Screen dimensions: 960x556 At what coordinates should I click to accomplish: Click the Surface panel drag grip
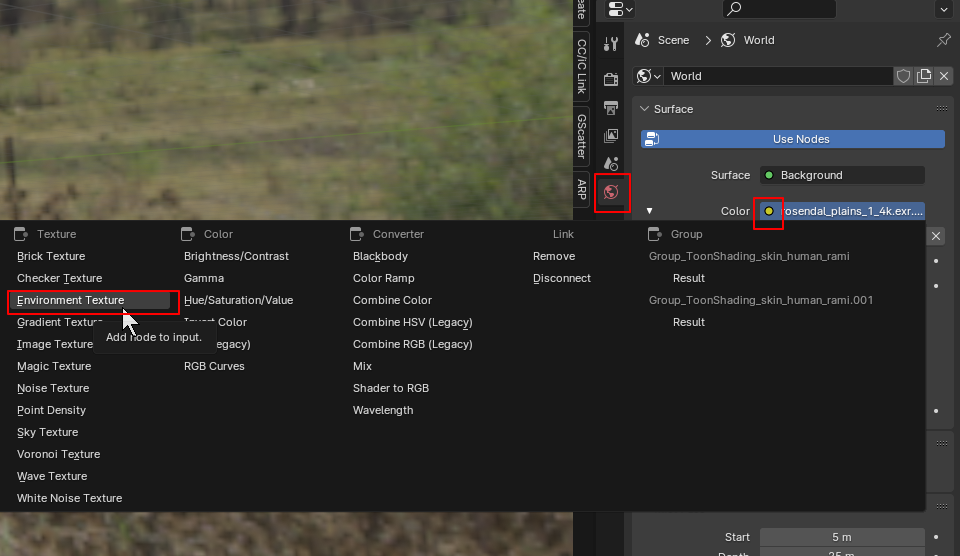pos(942,109)
